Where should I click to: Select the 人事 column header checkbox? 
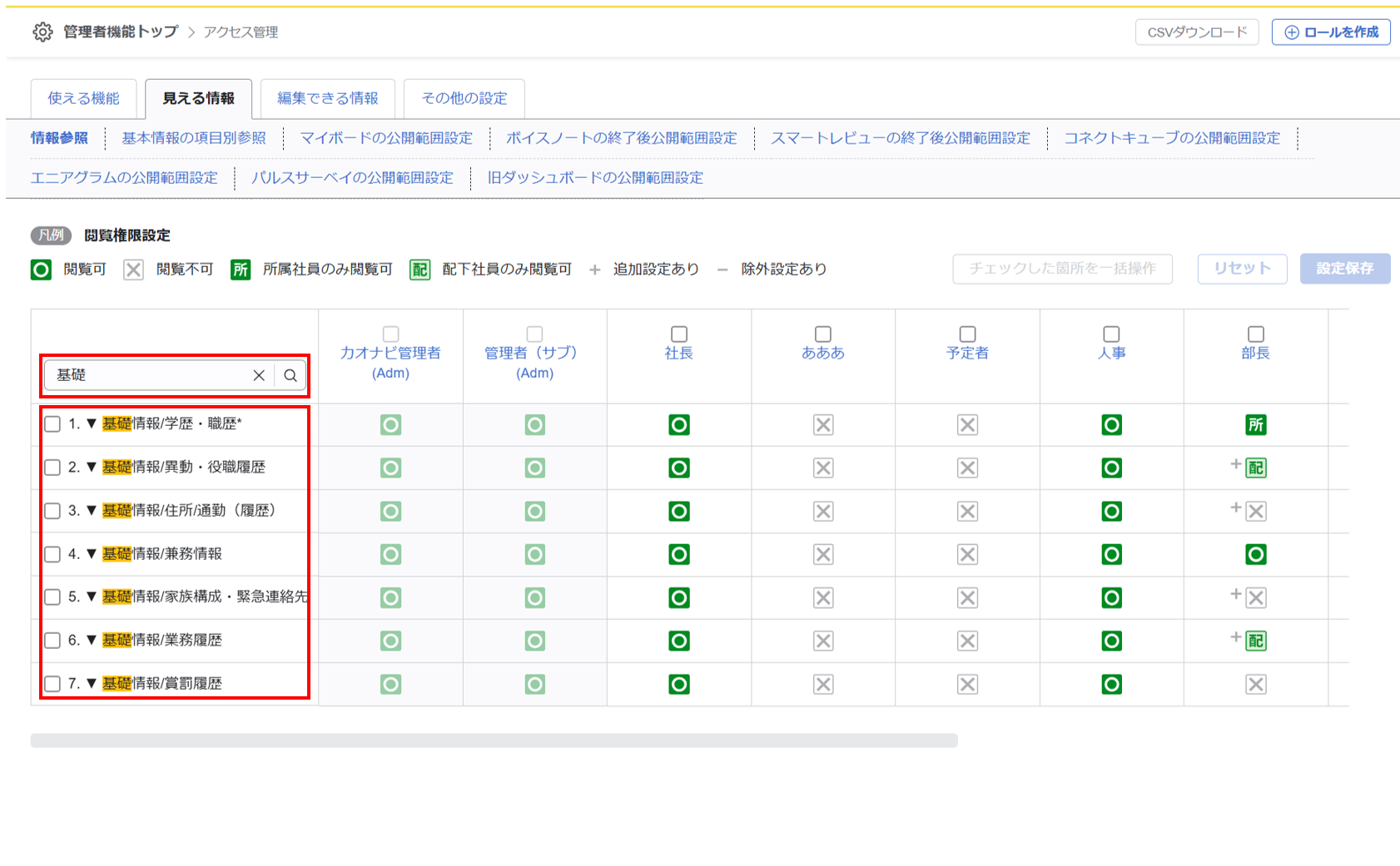tap(1111, 334)
